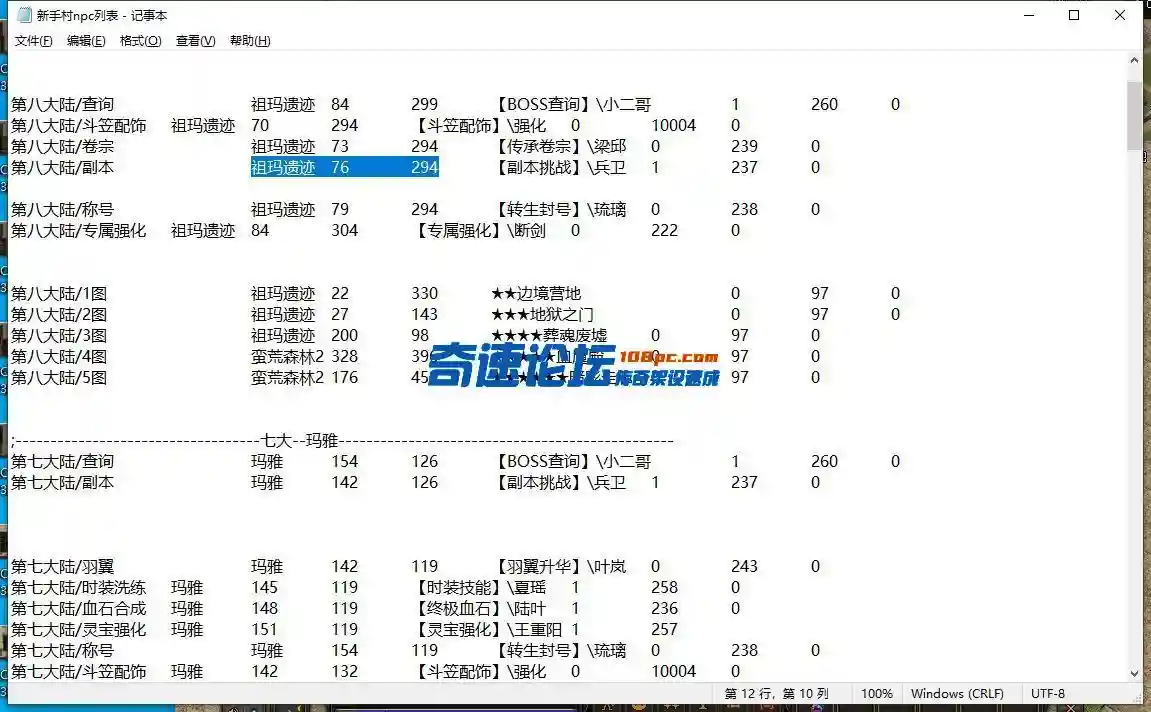Screen dimensions: 1151x712
Task: Click the highlighted 祖玛遗迹 76 294 selection
Action: pos(344,167)
